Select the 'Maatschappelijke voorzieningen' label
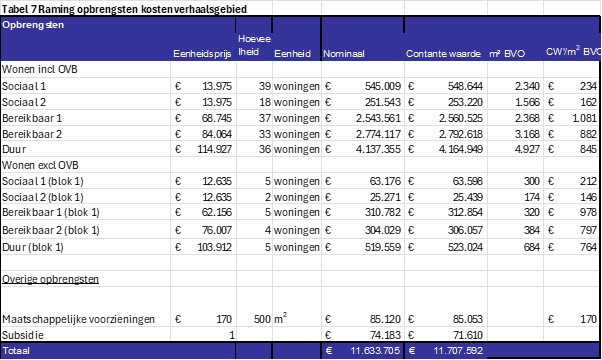The height and width of the screenshot is (360, 602). 78,319
